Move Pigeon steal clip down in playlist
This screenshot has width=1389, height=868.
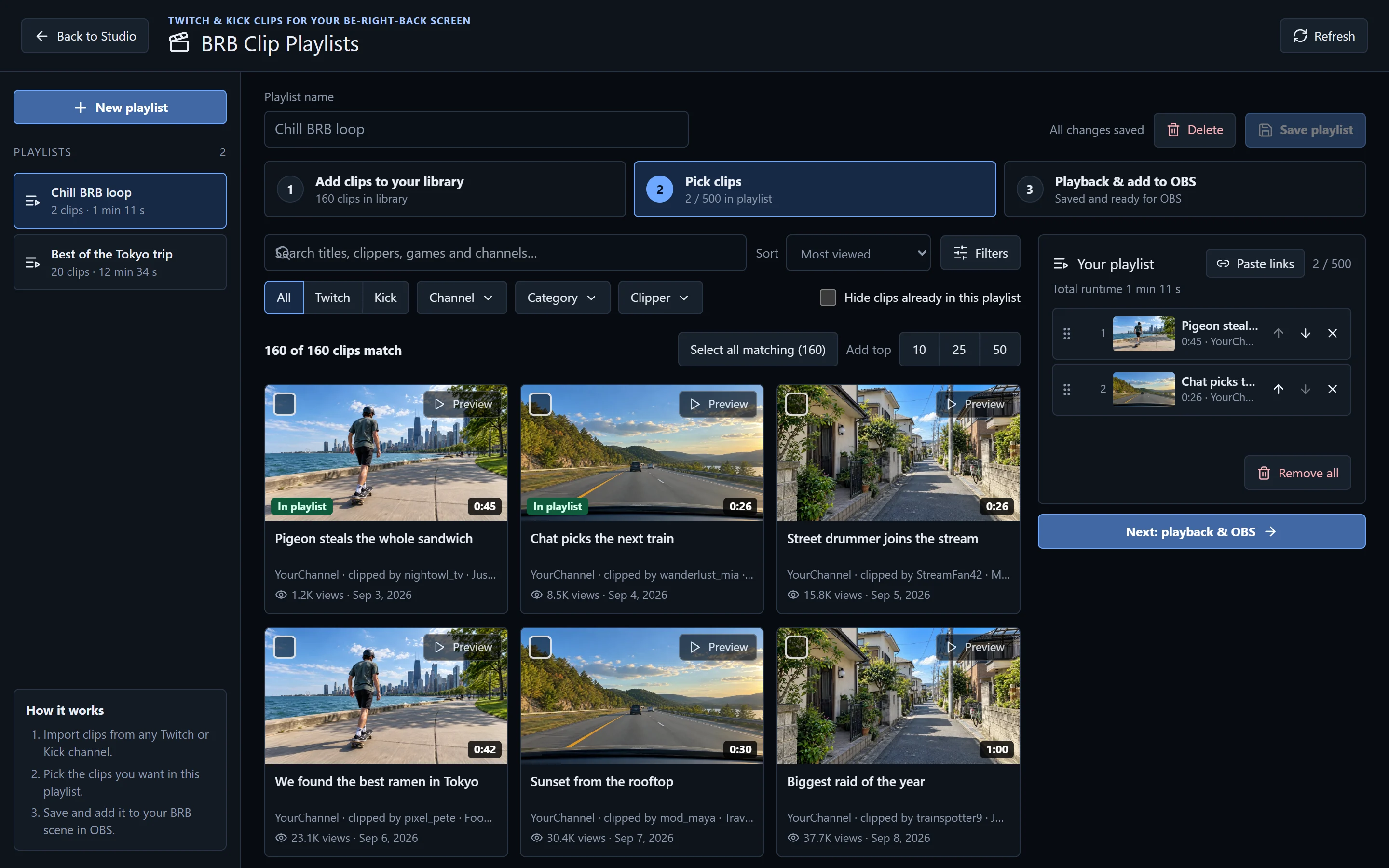(1305, 334)
